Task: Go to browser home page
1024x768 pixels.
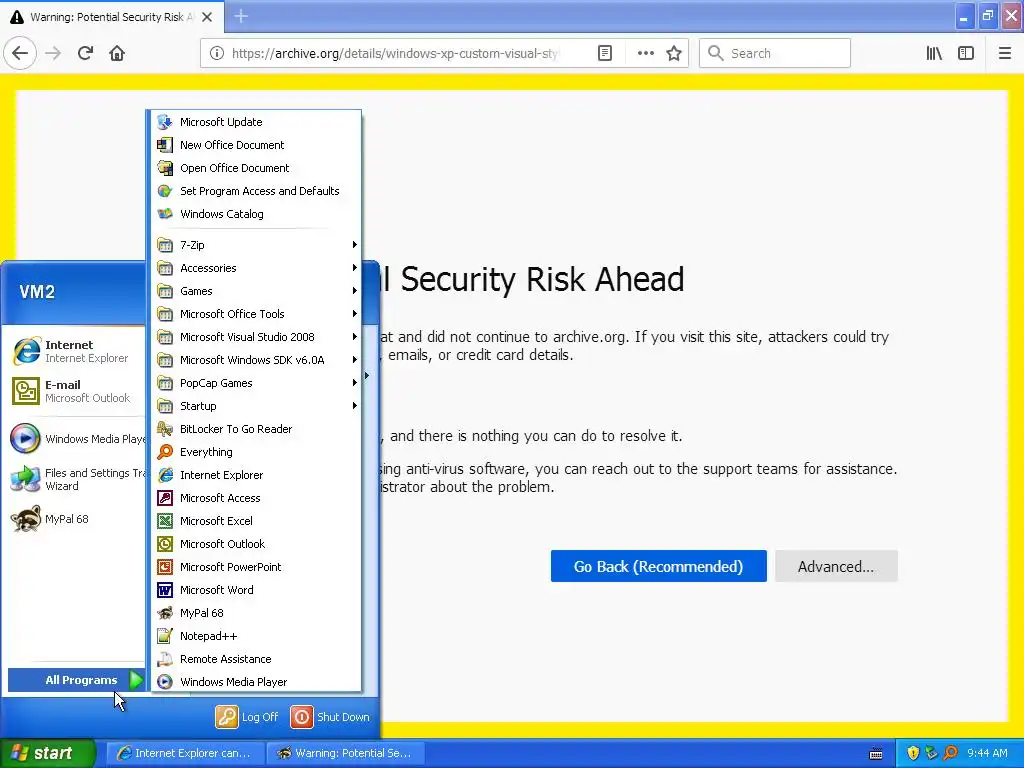Action: pyautogui.click(x=117, y=53)
